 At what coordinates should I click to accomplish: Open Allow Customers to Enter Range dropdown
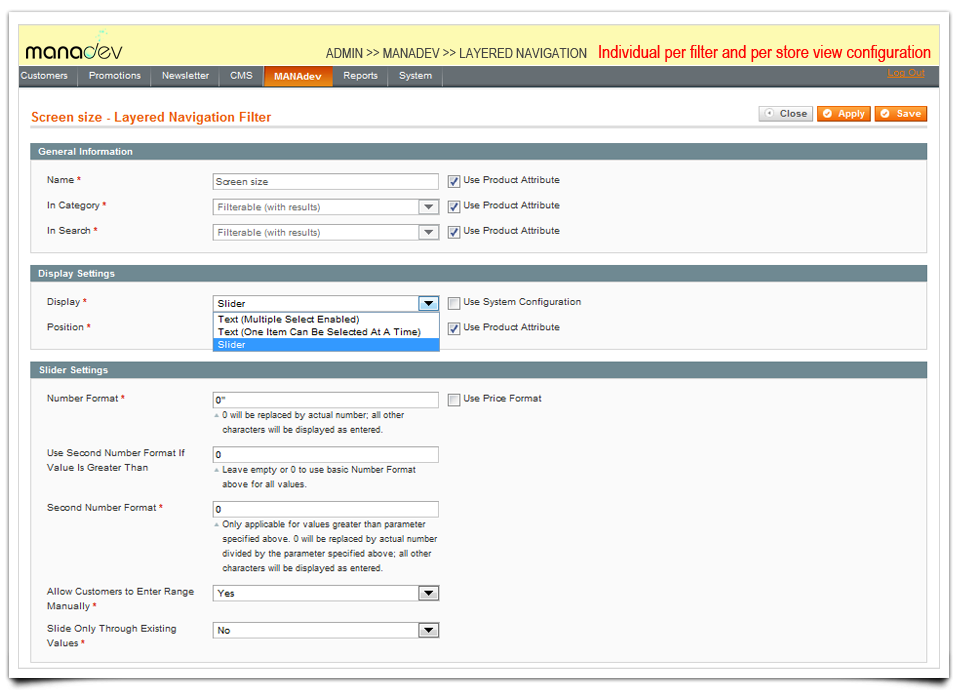pos(325,593)
